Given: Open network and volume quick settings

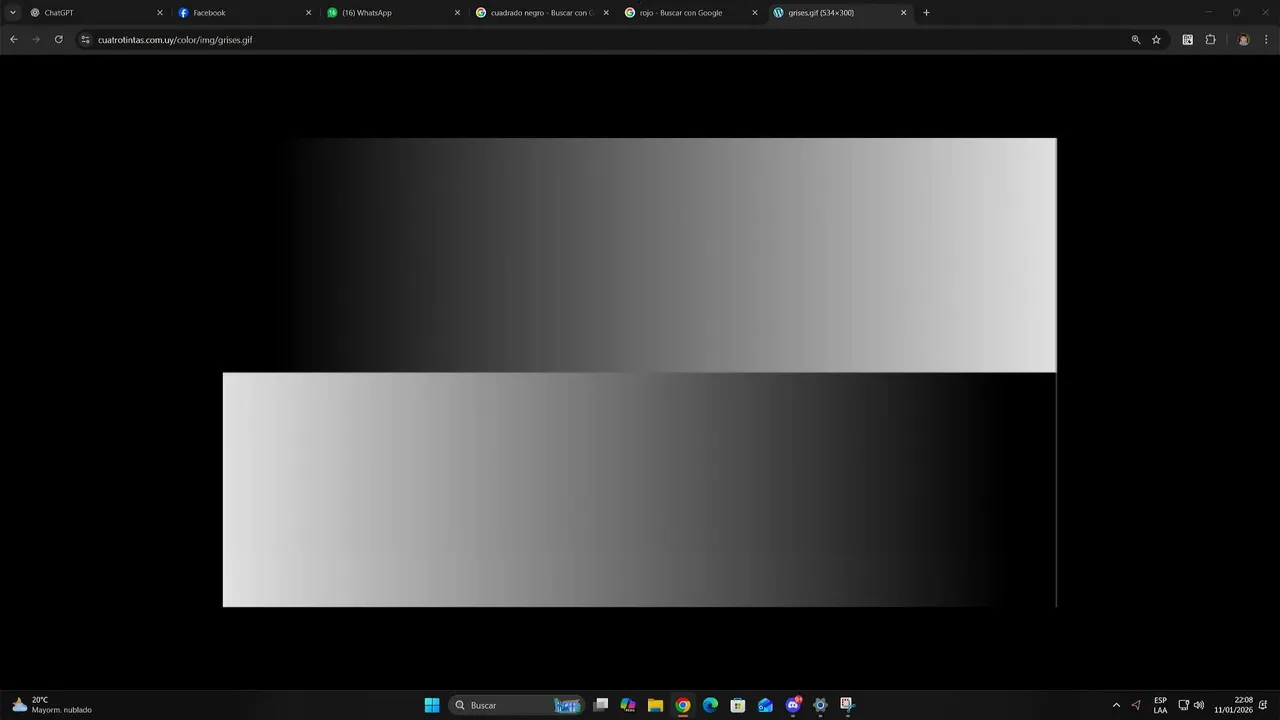Looking at the screenshot, I should [1191, 705].
